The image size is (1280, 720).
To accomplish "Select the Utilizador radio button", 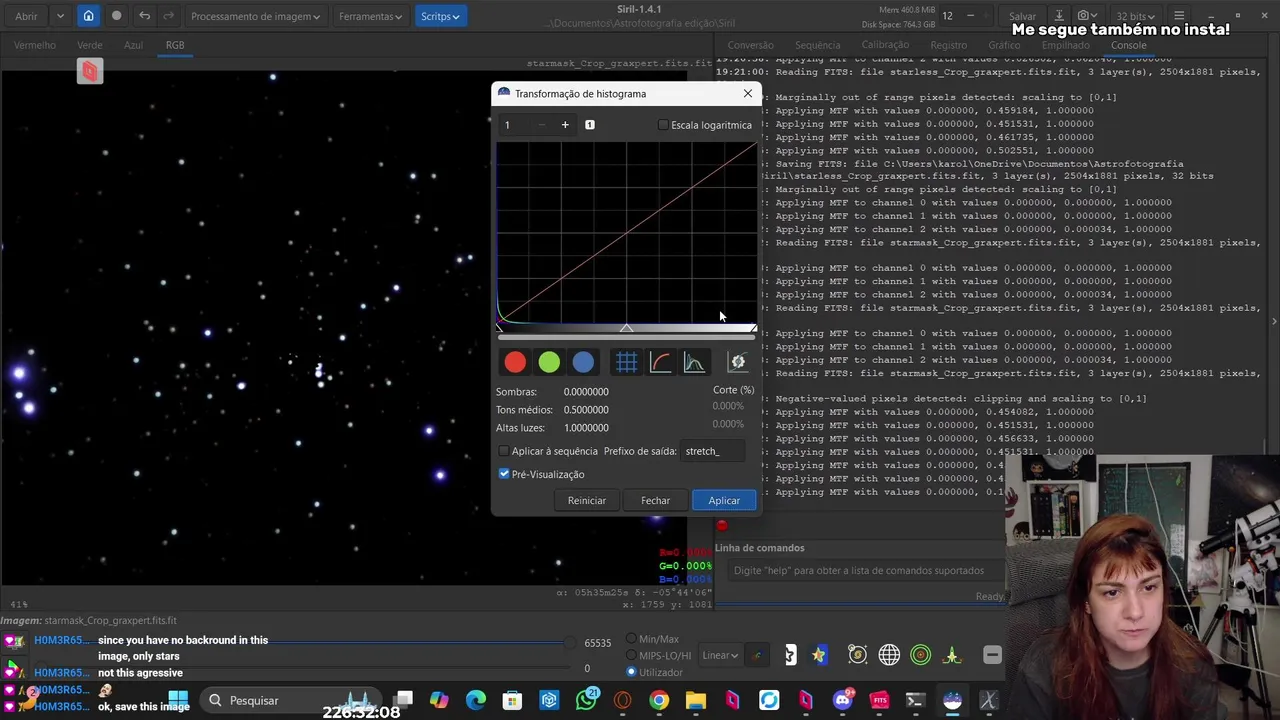I will click(631, 672).
